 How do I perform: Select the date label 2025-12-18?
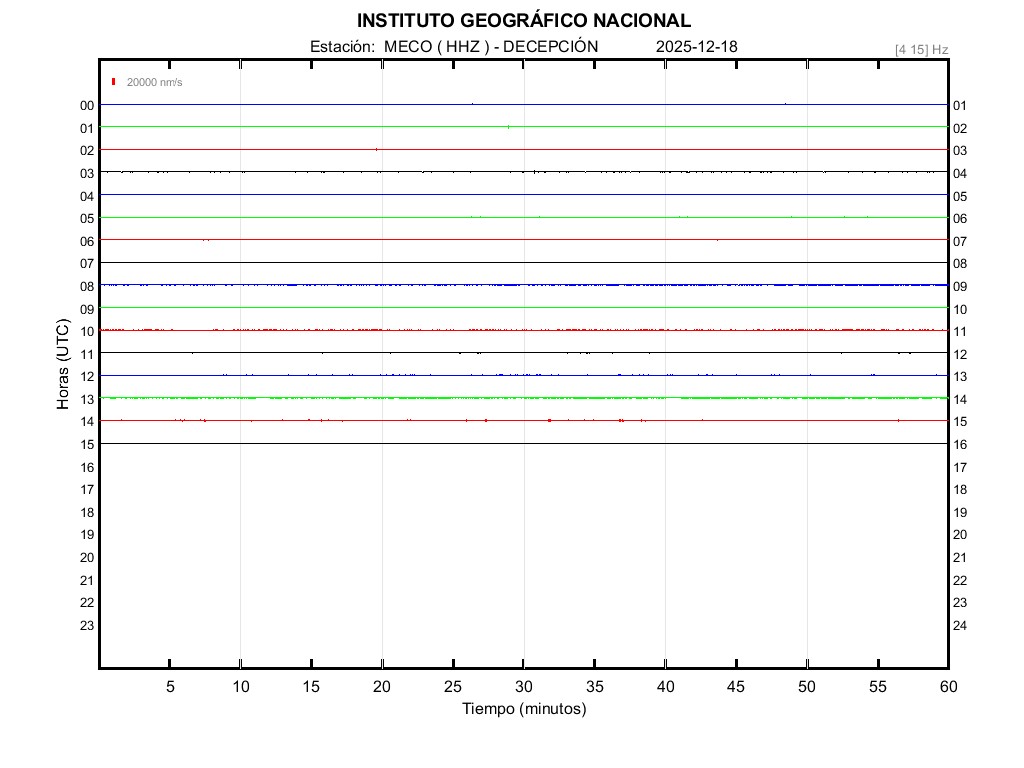[x=697, y=46]
